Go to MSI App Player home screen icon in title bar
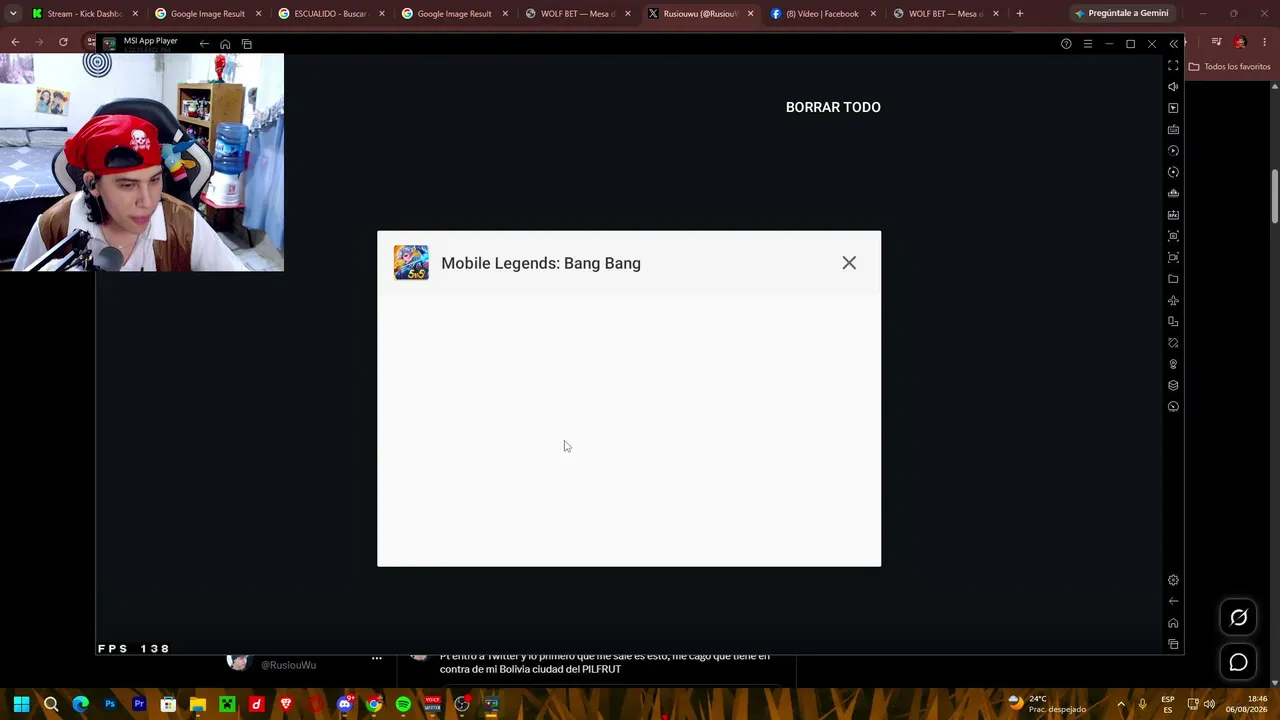The height and width of the screenshot is (720, 1280). pyautogui.click(x=225, y=44)
